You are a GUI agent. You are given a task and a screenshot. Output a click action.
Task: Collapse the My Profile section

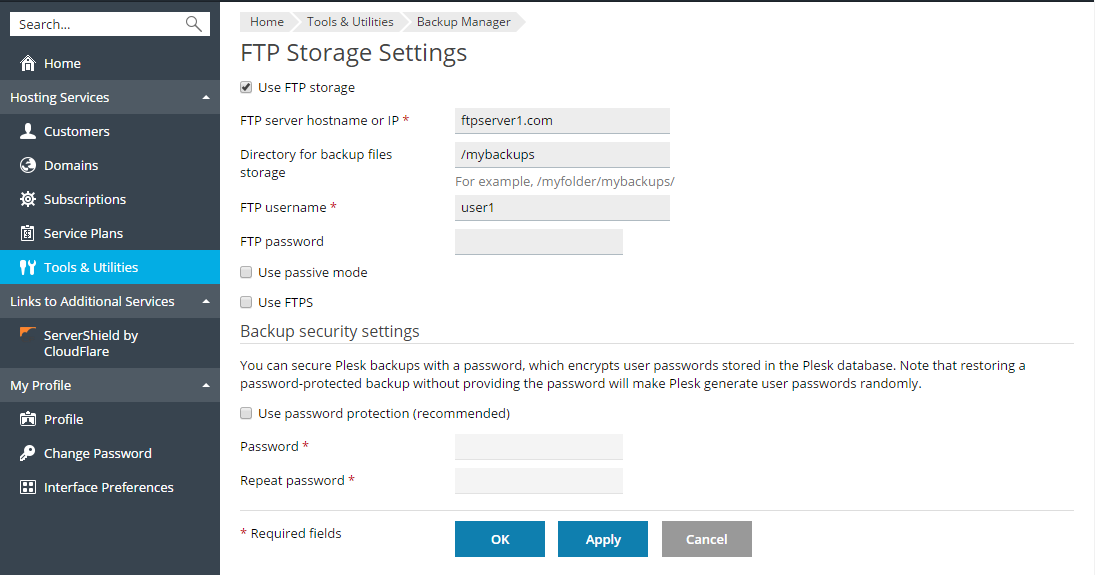(205, 385)
